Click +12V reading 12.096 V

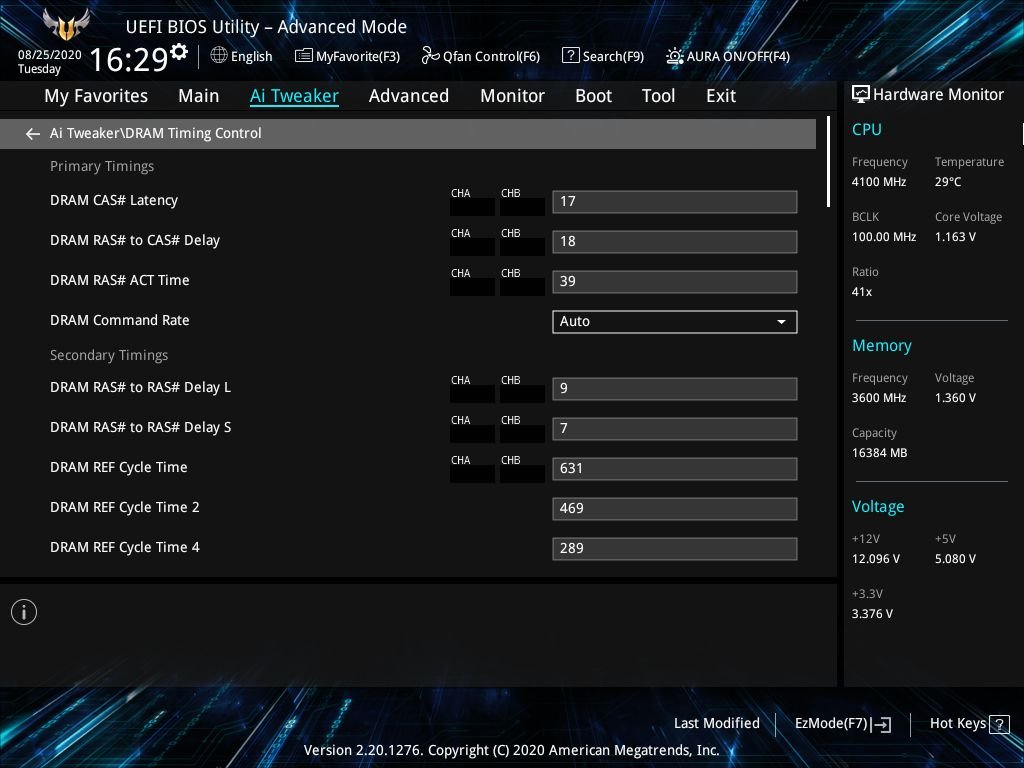pyautogui.click(x=875, y=559)
